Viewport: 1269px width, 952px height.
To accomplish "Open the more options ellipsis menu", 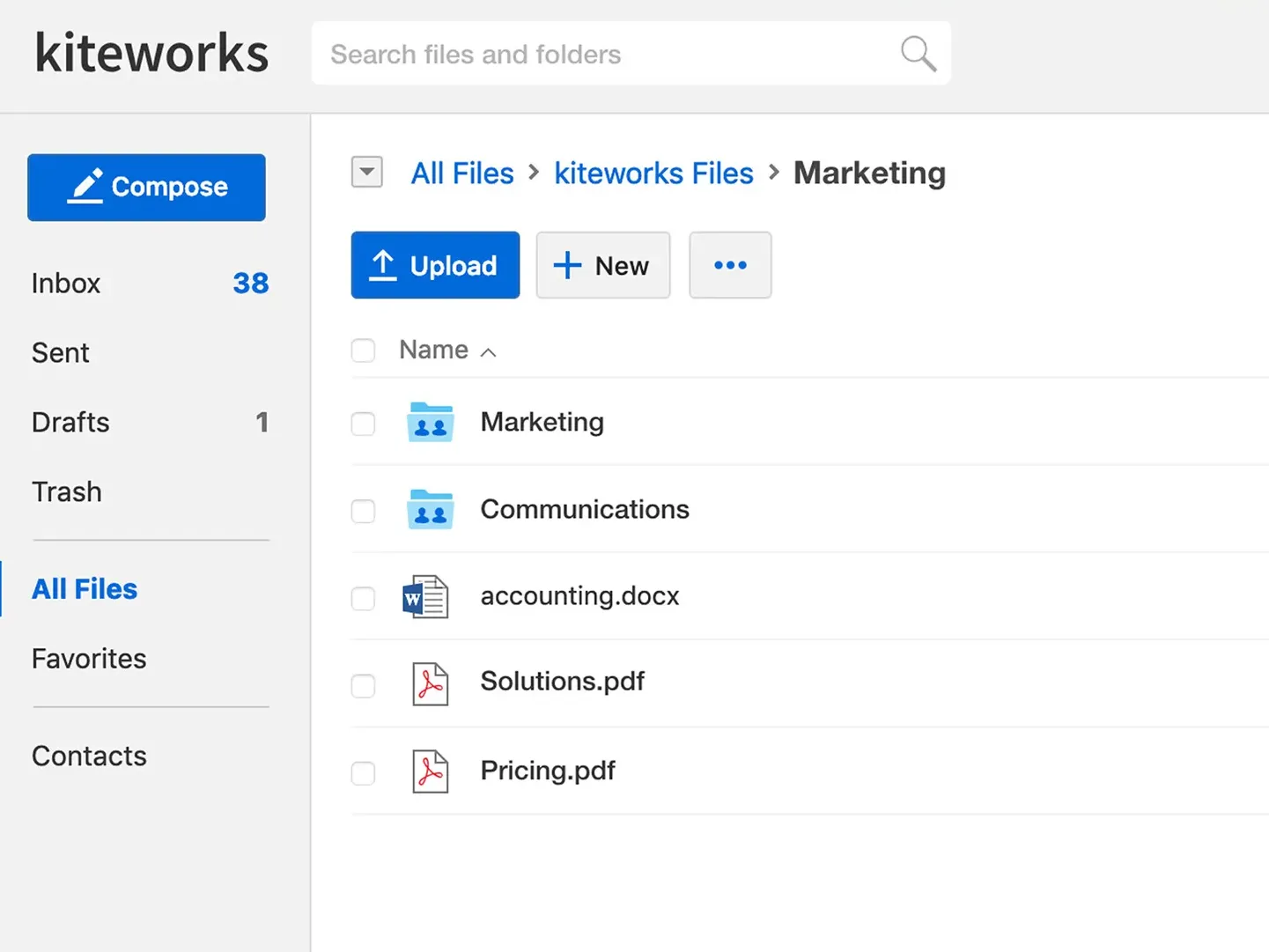I will pos(730,265).
